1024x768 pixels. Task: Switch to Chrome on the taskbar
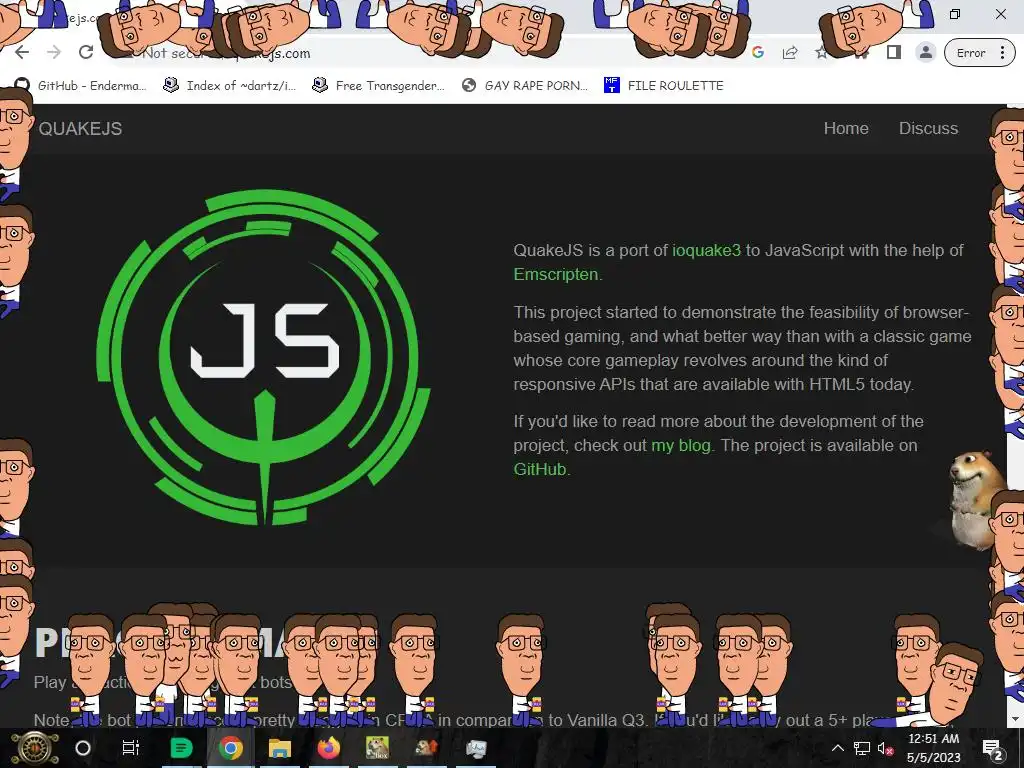pos(230,748)
